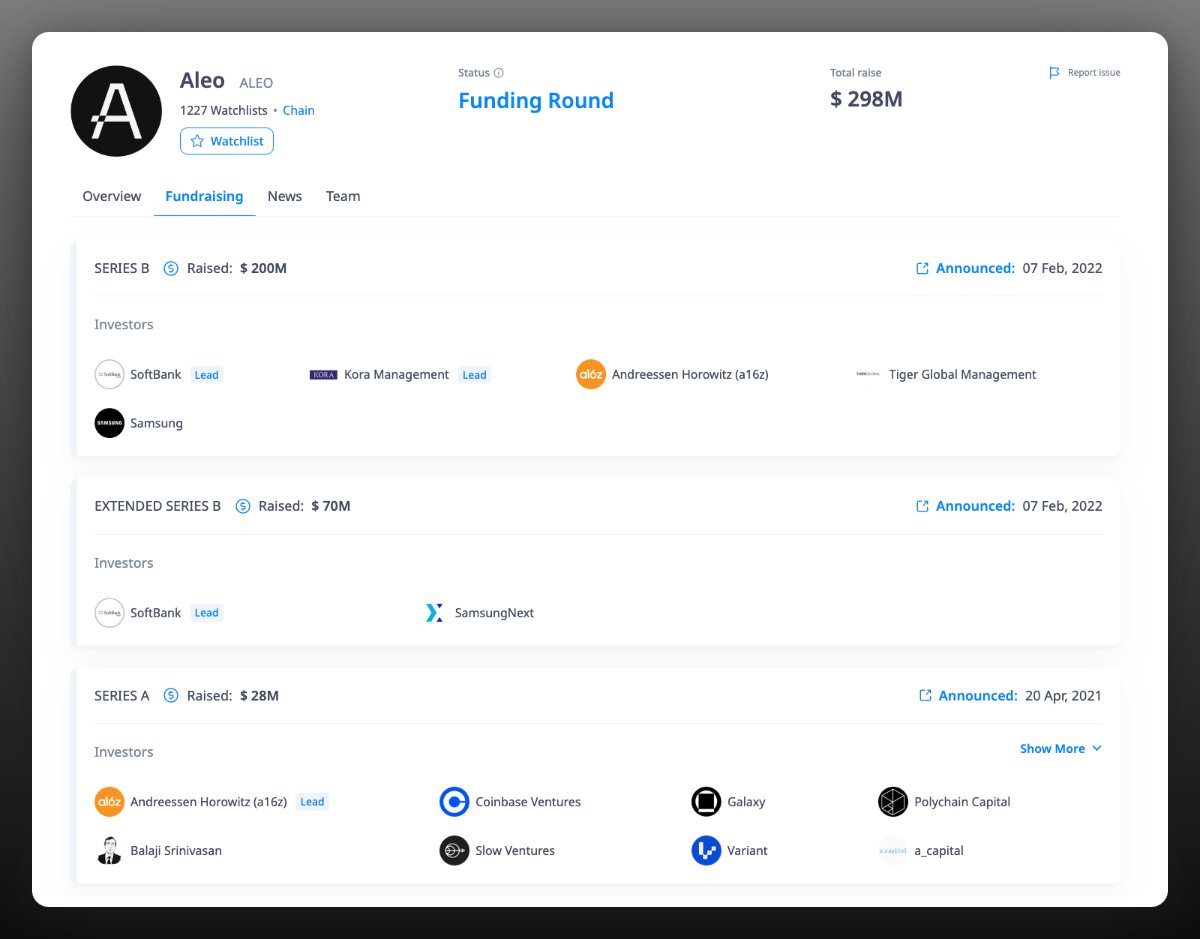Click the EXTENDED SERIES B heading
Image resolution: width=1200 pixels, height=939 pixels.
pyautogui.click(x=158, y=506)
